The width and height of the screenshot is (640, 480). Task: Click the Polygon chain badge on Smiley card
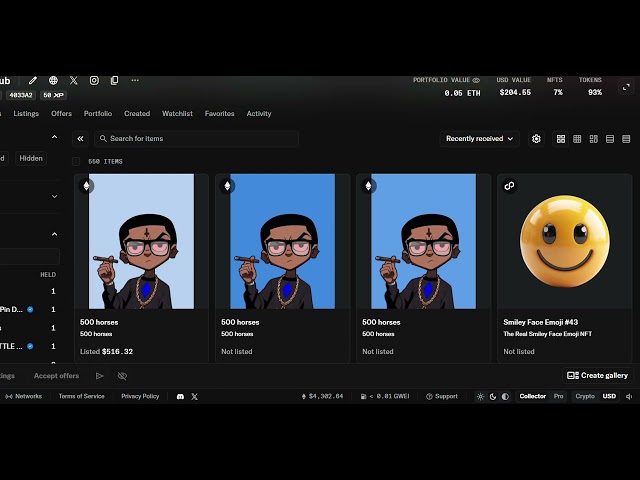[509, 186]
